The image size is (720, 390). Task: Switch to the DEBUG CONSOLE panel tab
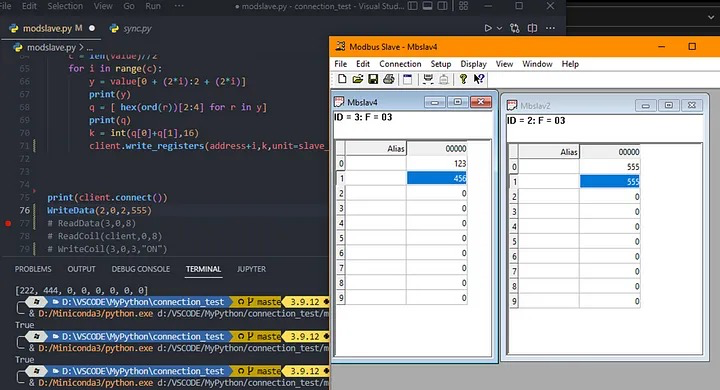(141, 269)
